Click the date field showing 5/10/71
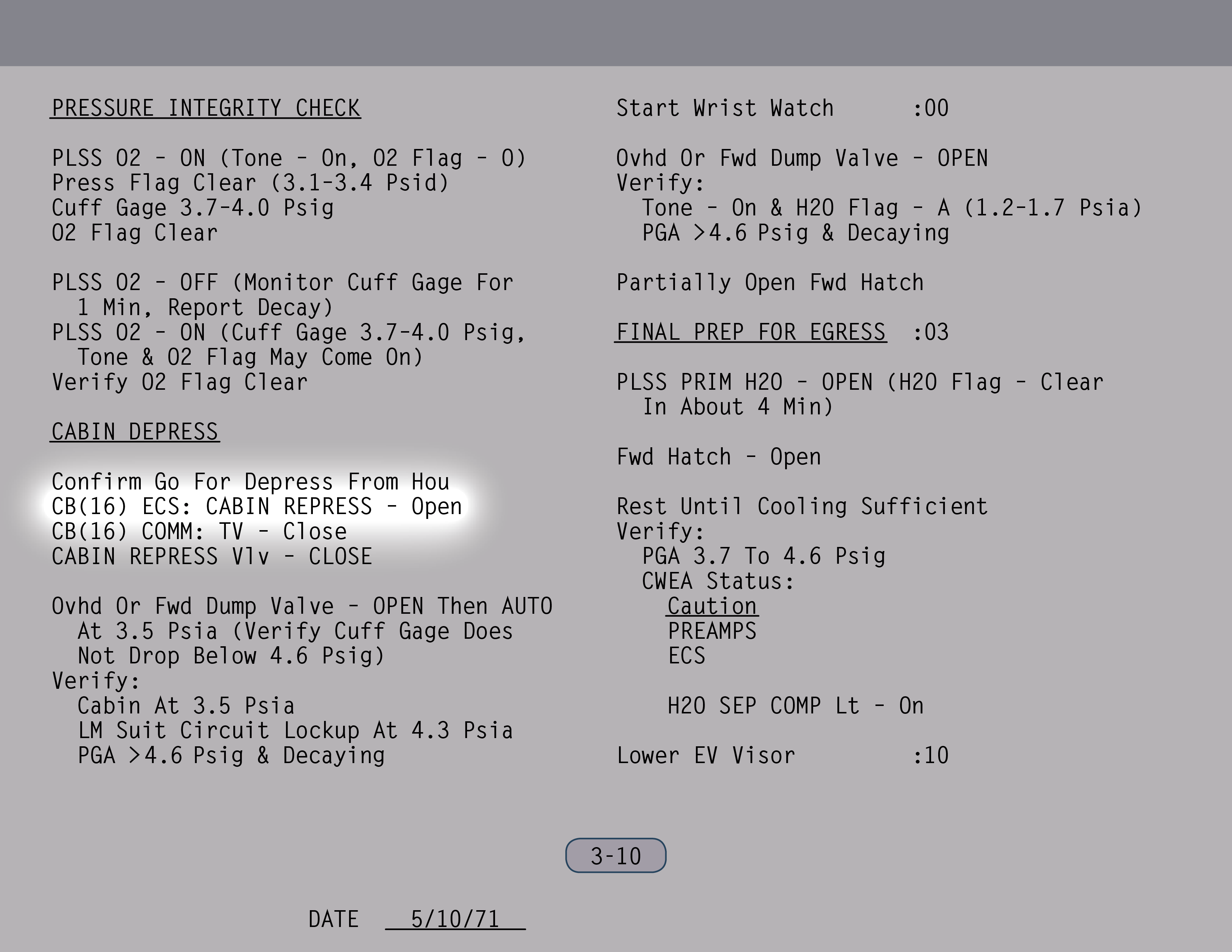 coord(455,919)
